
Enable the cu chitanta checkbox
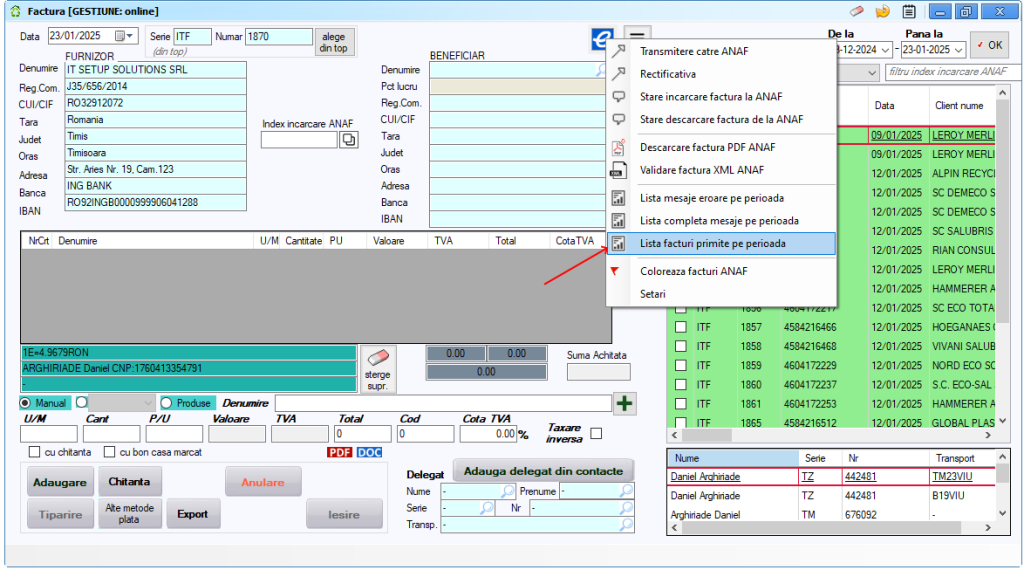point(34,452)
